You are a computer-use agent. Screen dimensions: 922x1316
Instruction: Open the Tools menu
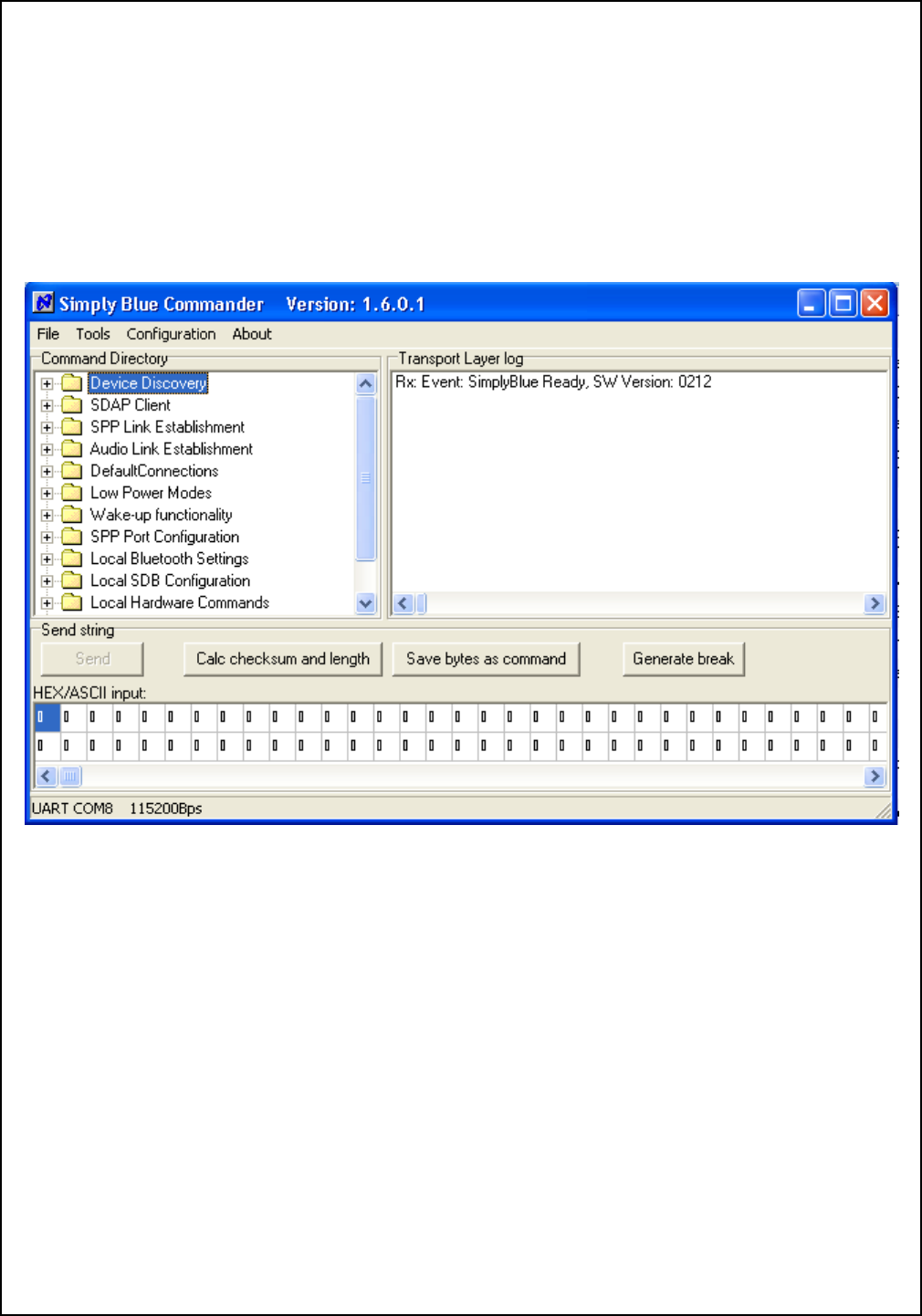92,334
